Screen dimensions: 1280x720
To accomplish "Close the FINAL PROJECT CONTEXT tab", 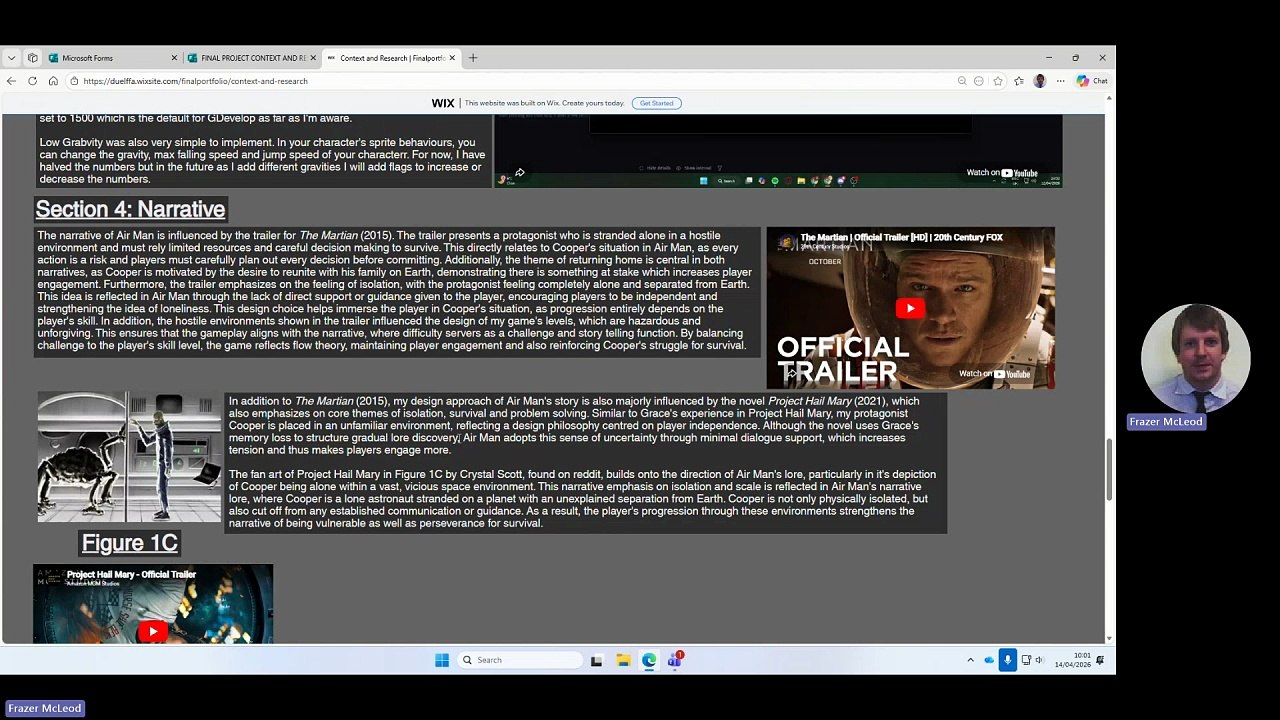I will pos(313,58).
